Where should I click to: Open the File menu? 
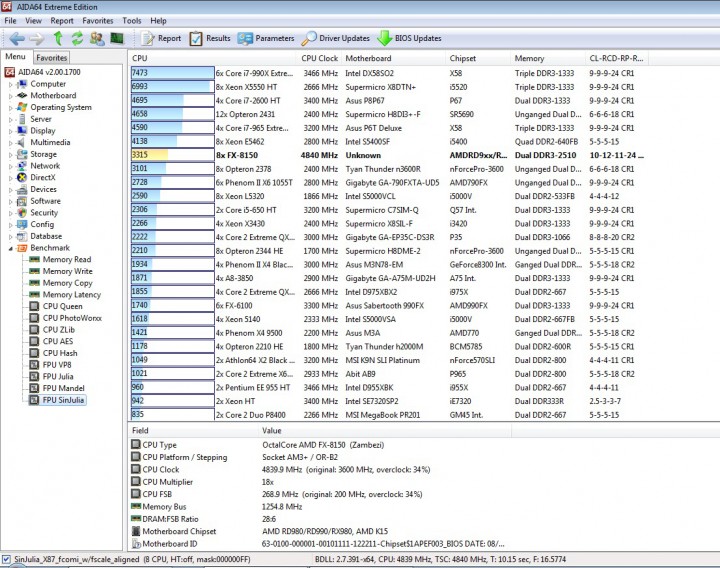(x=10, y=21)
